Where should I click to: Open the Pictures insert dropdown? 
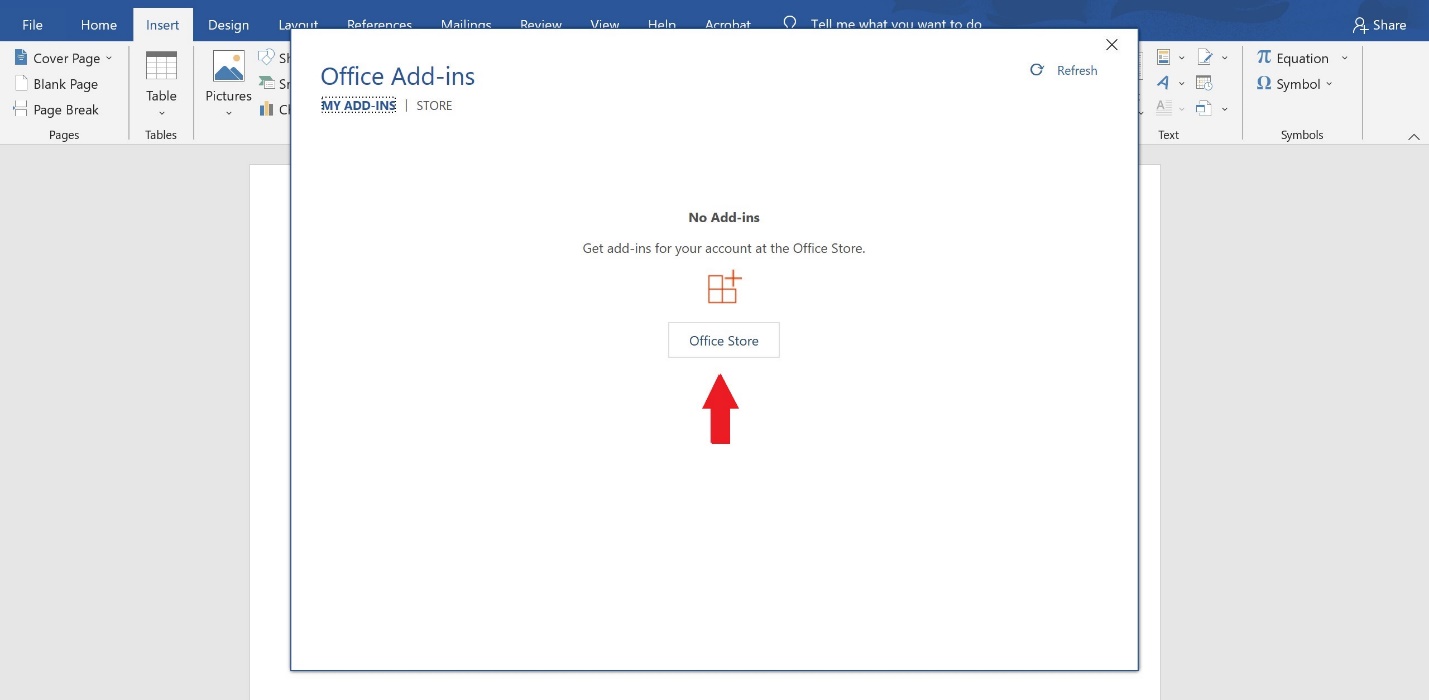coord(228,84)
